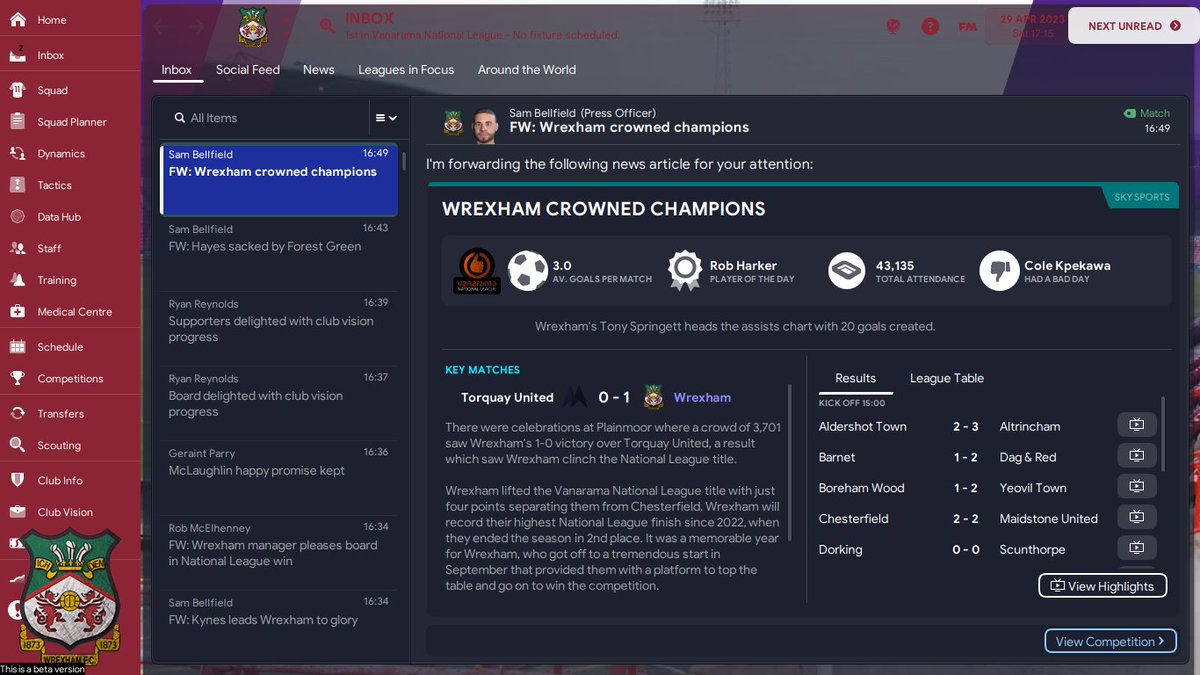Click the View Highlights button
Image resolution: width=1200 pixels, height=675 pixels.
[x=1103, y=586]
